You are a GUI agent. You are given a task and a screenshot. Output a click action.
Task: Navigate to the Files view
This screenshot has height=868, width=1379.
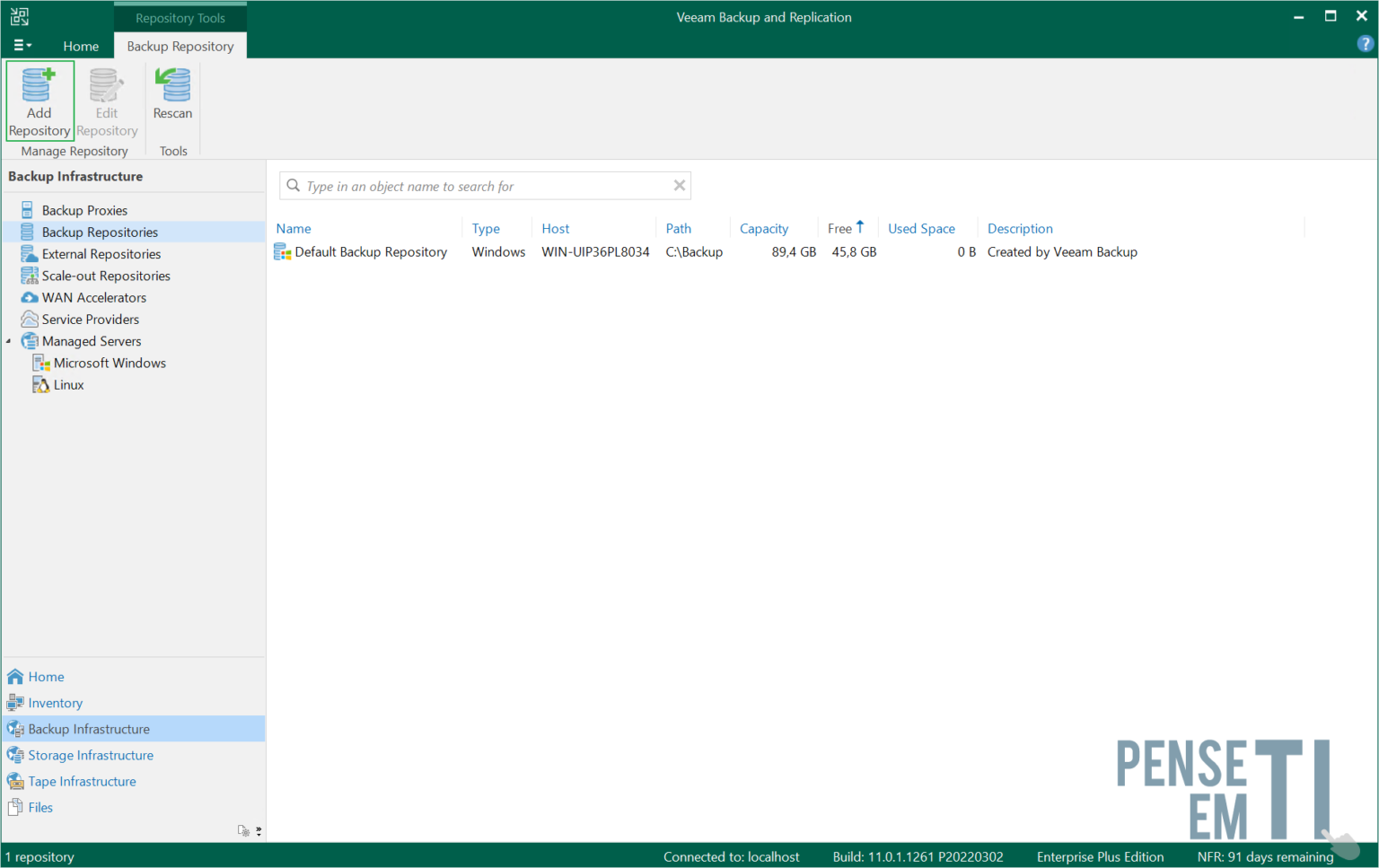[39, 807]
